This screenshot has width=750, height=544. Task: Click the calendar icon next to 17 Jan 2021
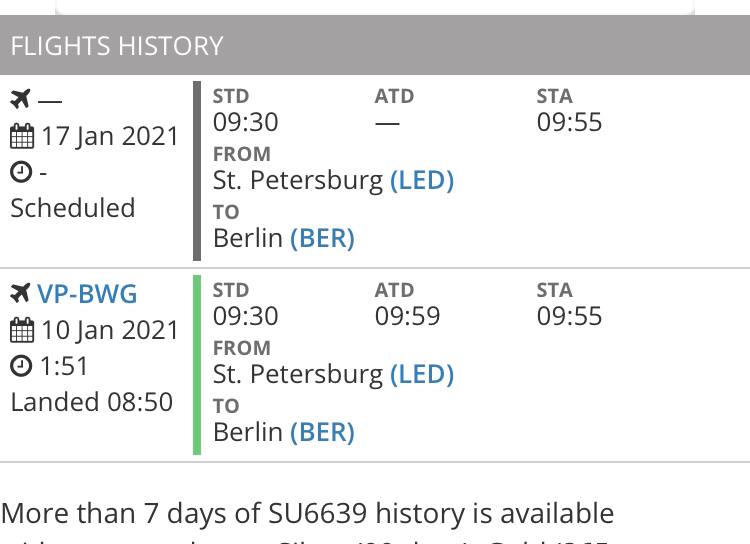22,136
